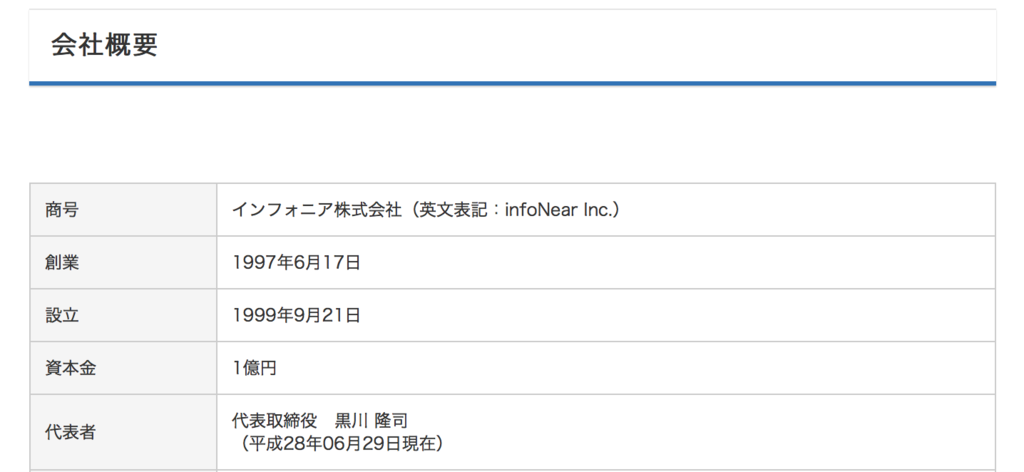Viewport: 1024px width, 472px height.
Task: Click the 商号 row label
Action: (61, 210)
